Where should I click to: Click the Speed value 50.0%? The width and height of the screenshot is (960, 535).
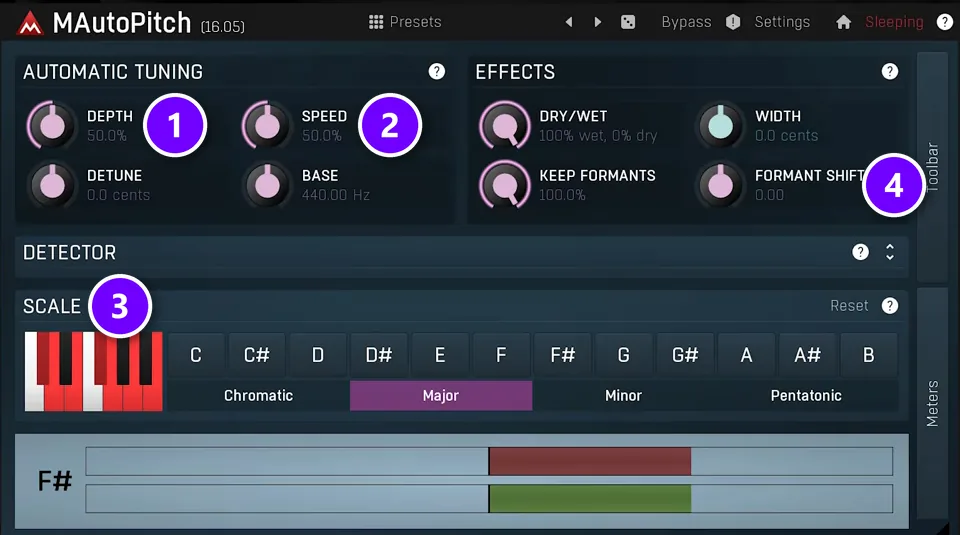coord(321,135)
